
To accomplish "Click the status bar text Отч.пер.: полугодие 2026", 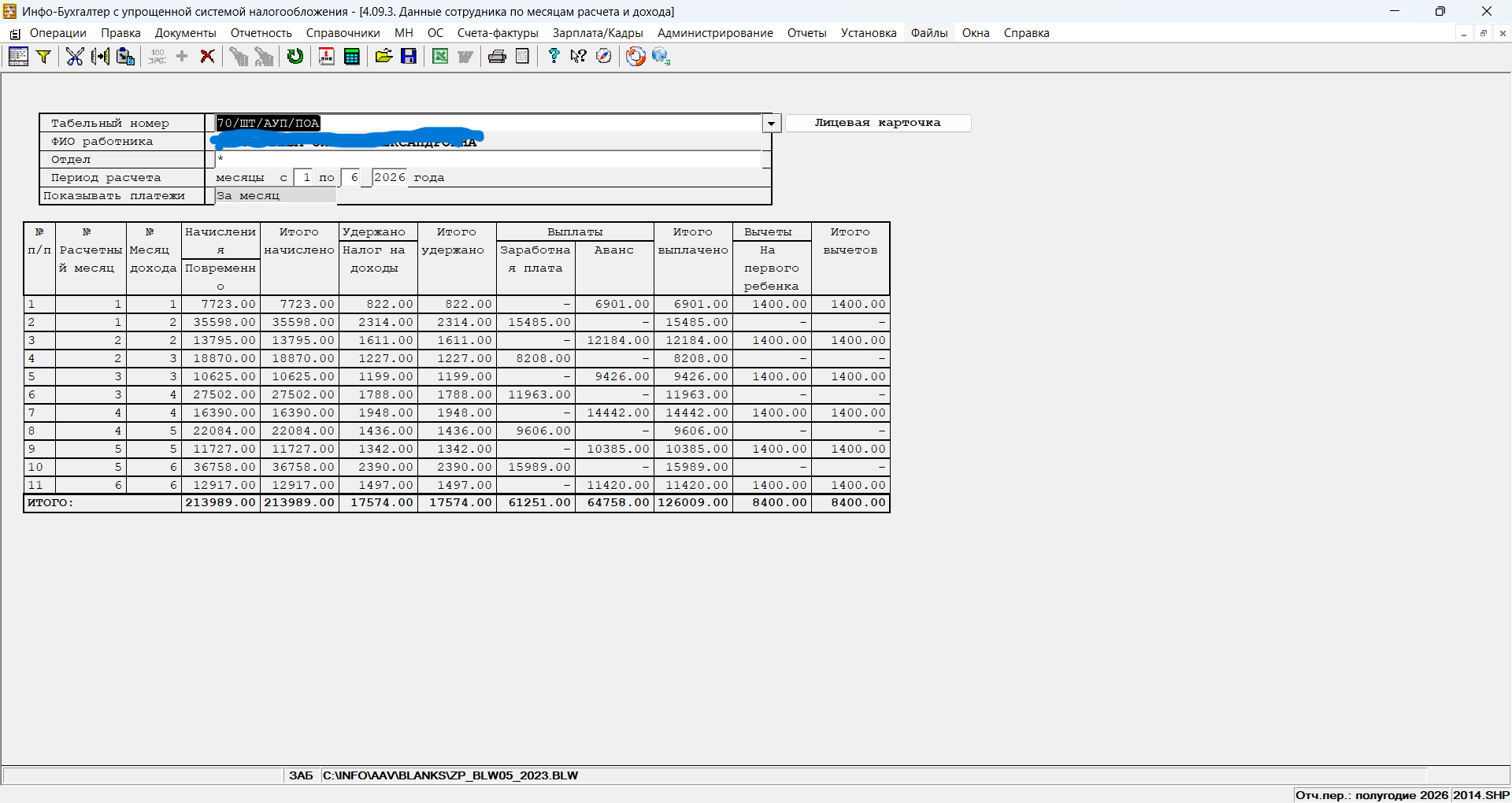I will pos(1372,795).
